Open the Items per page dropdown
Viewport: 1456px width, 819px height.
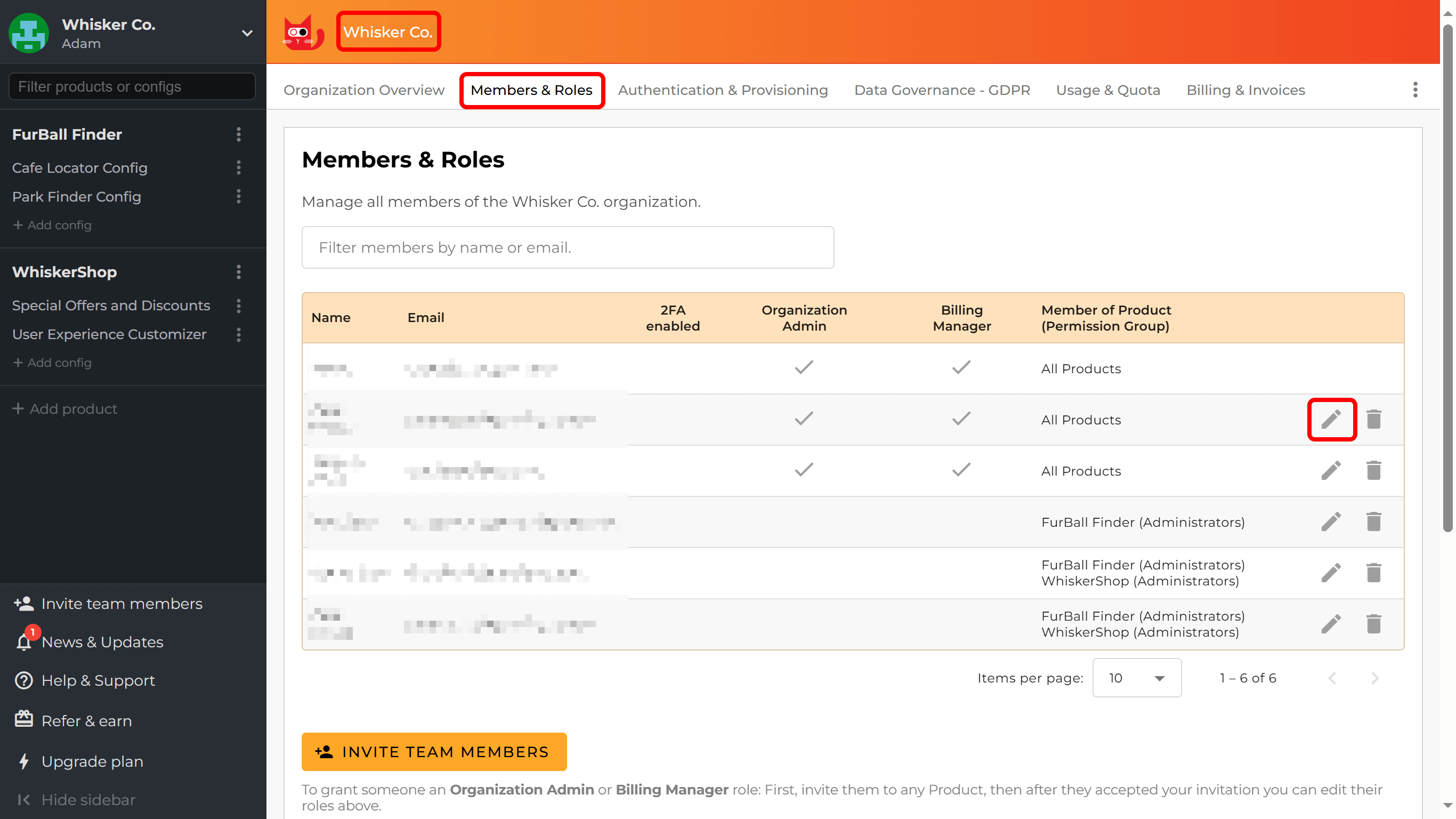pos(1136,678)
